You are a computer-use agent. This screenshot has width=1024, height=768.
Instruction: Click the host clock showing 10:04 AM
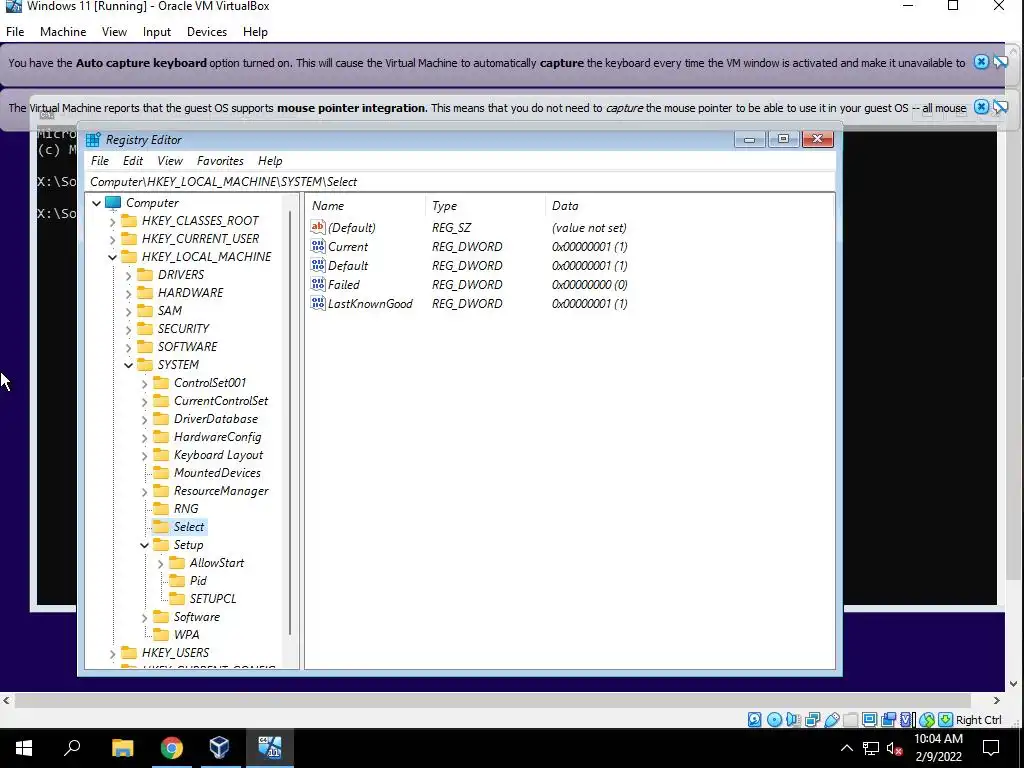(938, 739)
